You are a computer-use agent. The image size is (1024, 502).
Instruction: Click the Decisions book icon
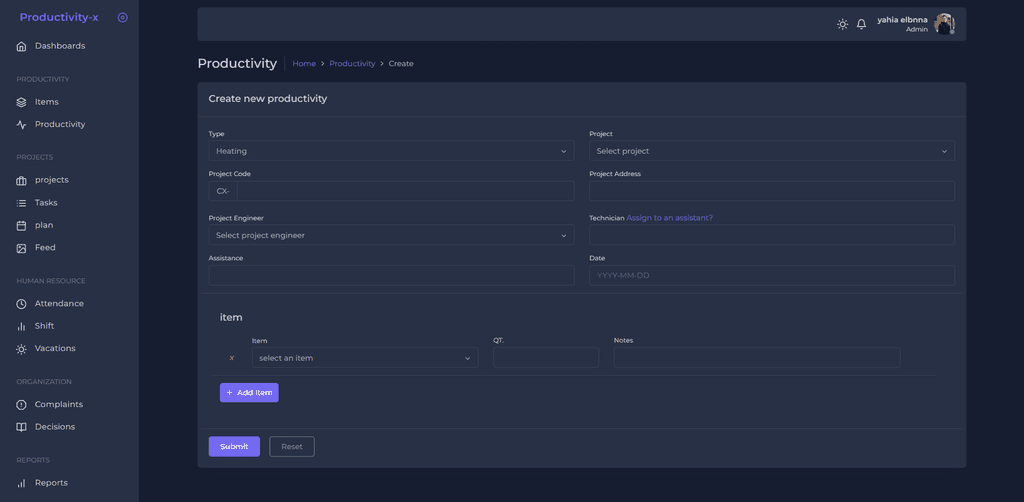click(22, 427)
